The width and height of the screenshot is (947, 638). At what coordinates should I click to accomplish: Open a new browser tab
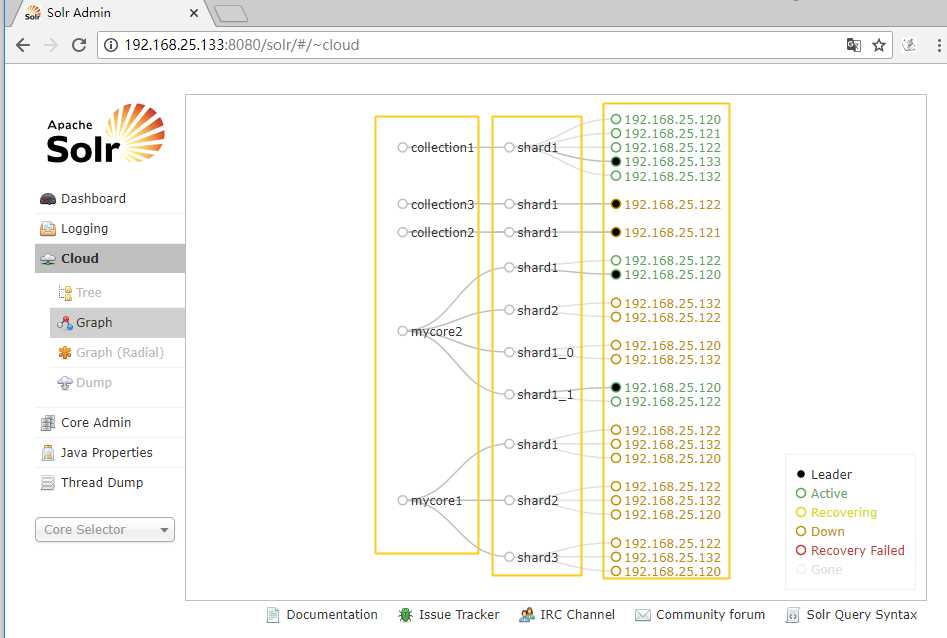click(x=231, y=13)
